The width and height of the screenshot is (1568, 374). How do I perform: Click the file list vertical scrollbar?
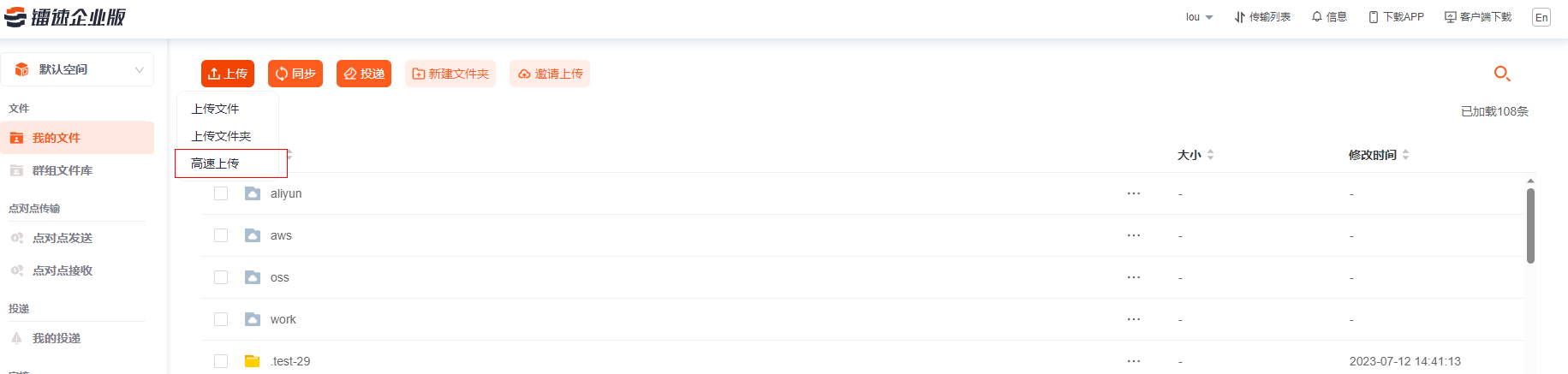click(1530, 226)
